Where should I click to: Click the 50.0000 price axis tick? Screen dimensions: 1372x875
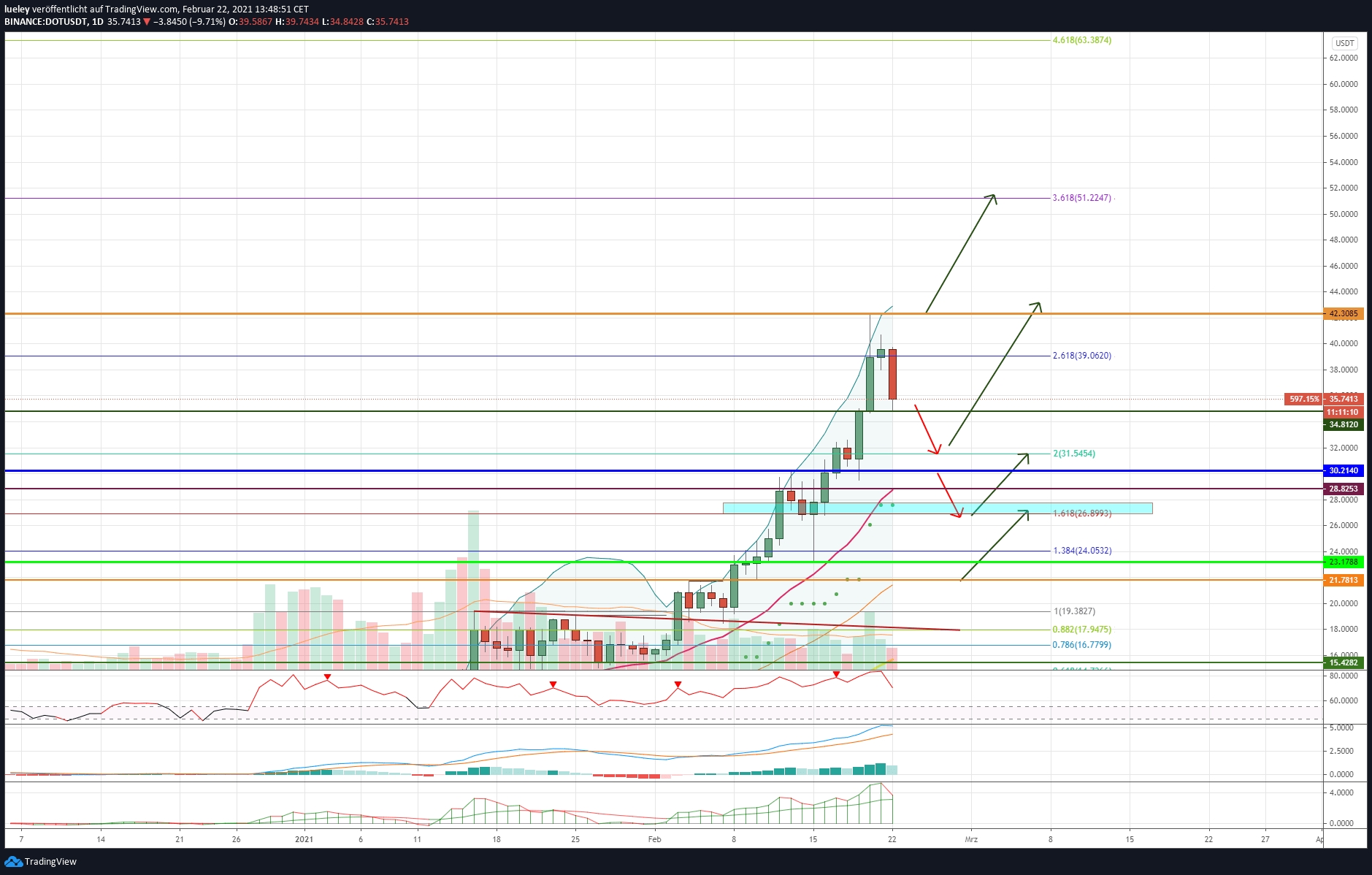pyautogui.click(x=1344, y=214)
